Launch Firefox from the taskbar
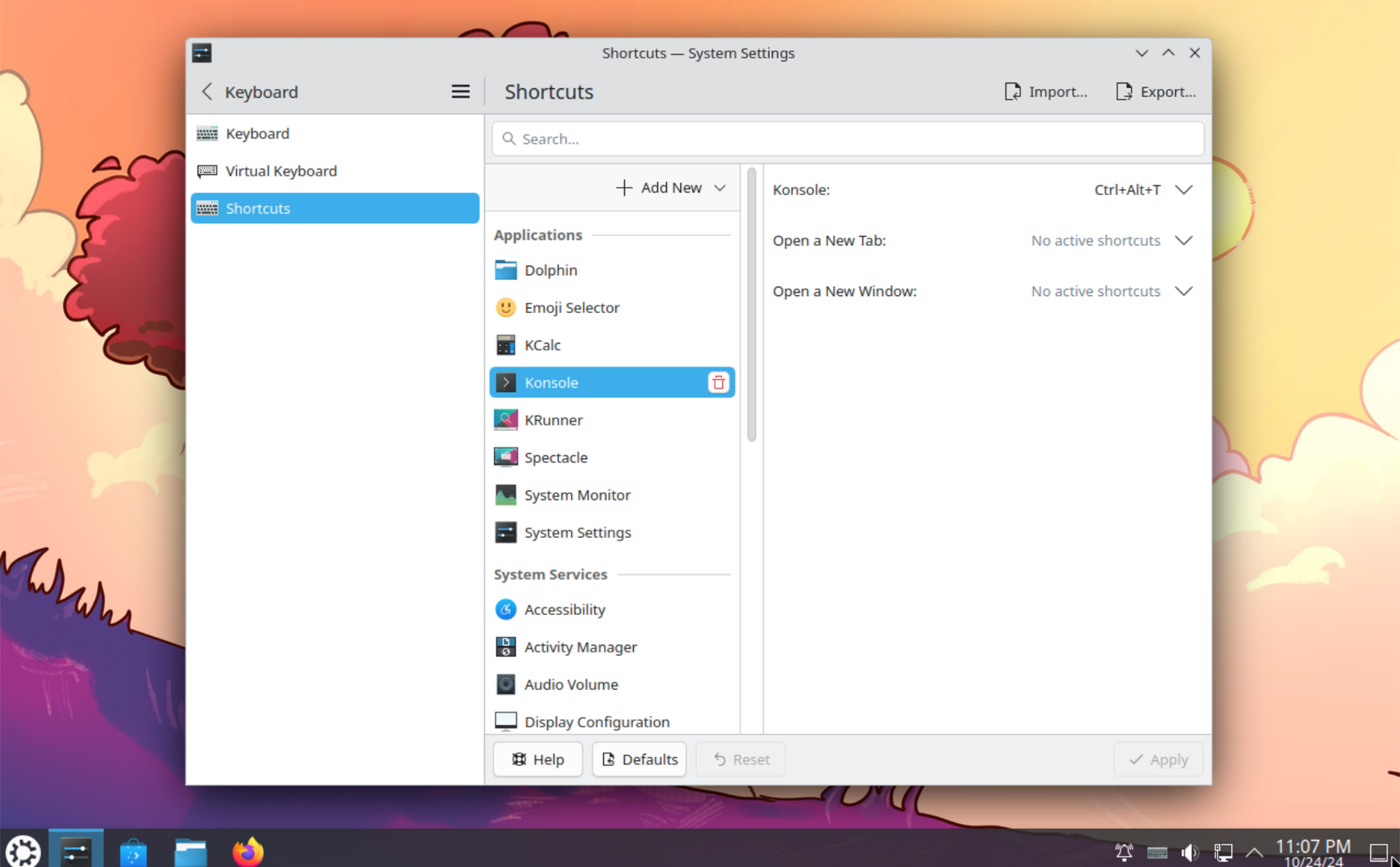Viewport: 1400px width, 867px height. click(x=248, y=850)
